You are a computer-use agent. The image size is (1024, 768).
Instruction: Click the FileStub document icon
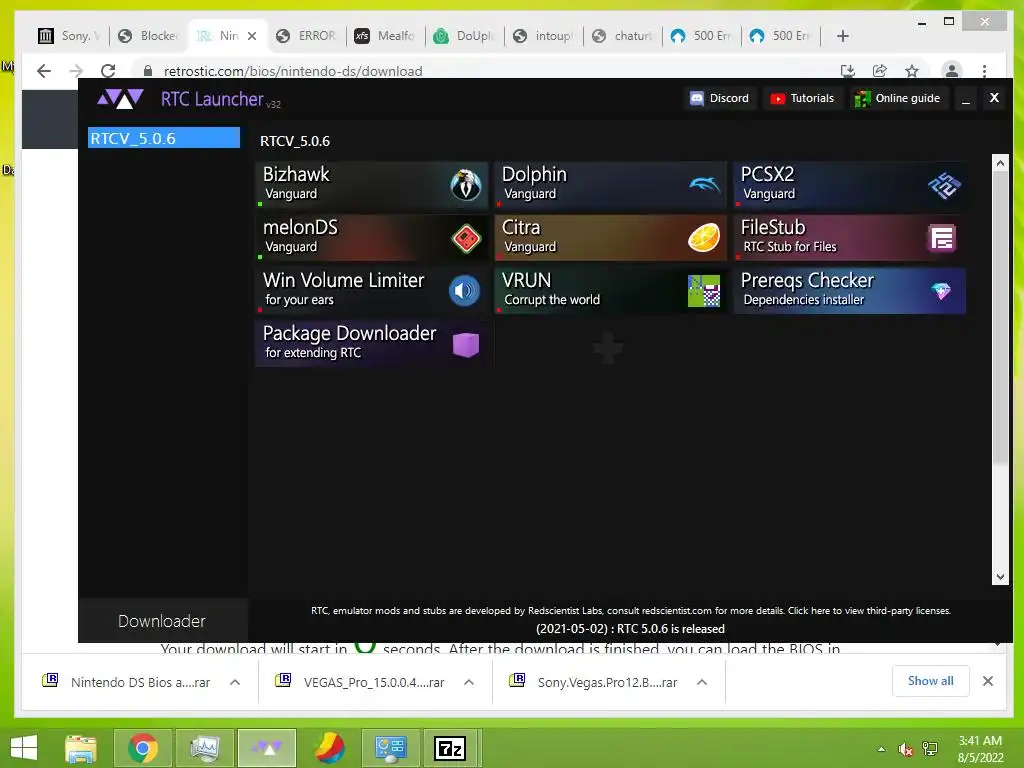(942, 238)
